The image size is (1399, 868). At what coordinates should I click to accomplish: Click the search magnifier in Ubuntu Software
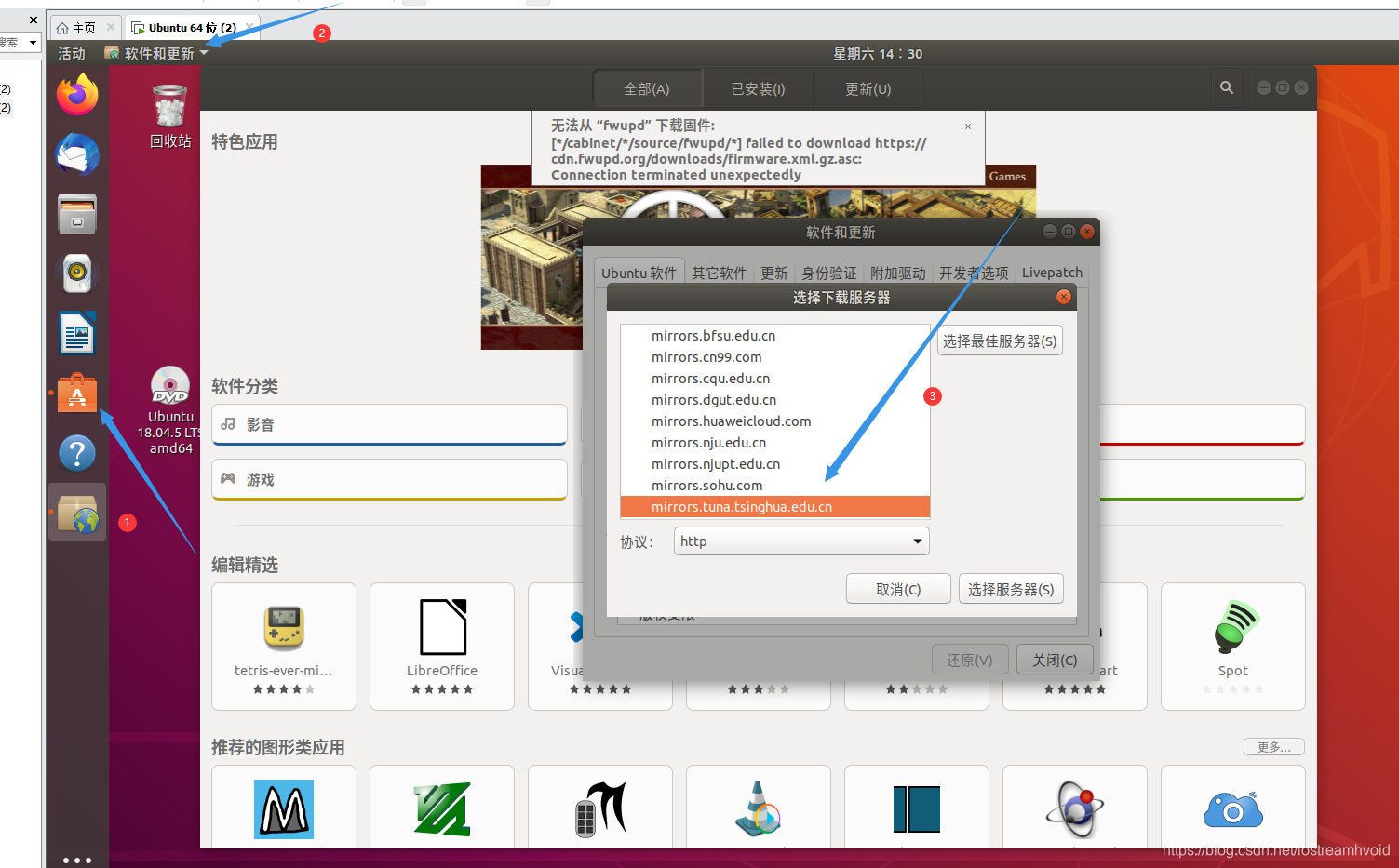click(x=1227, y=87)
